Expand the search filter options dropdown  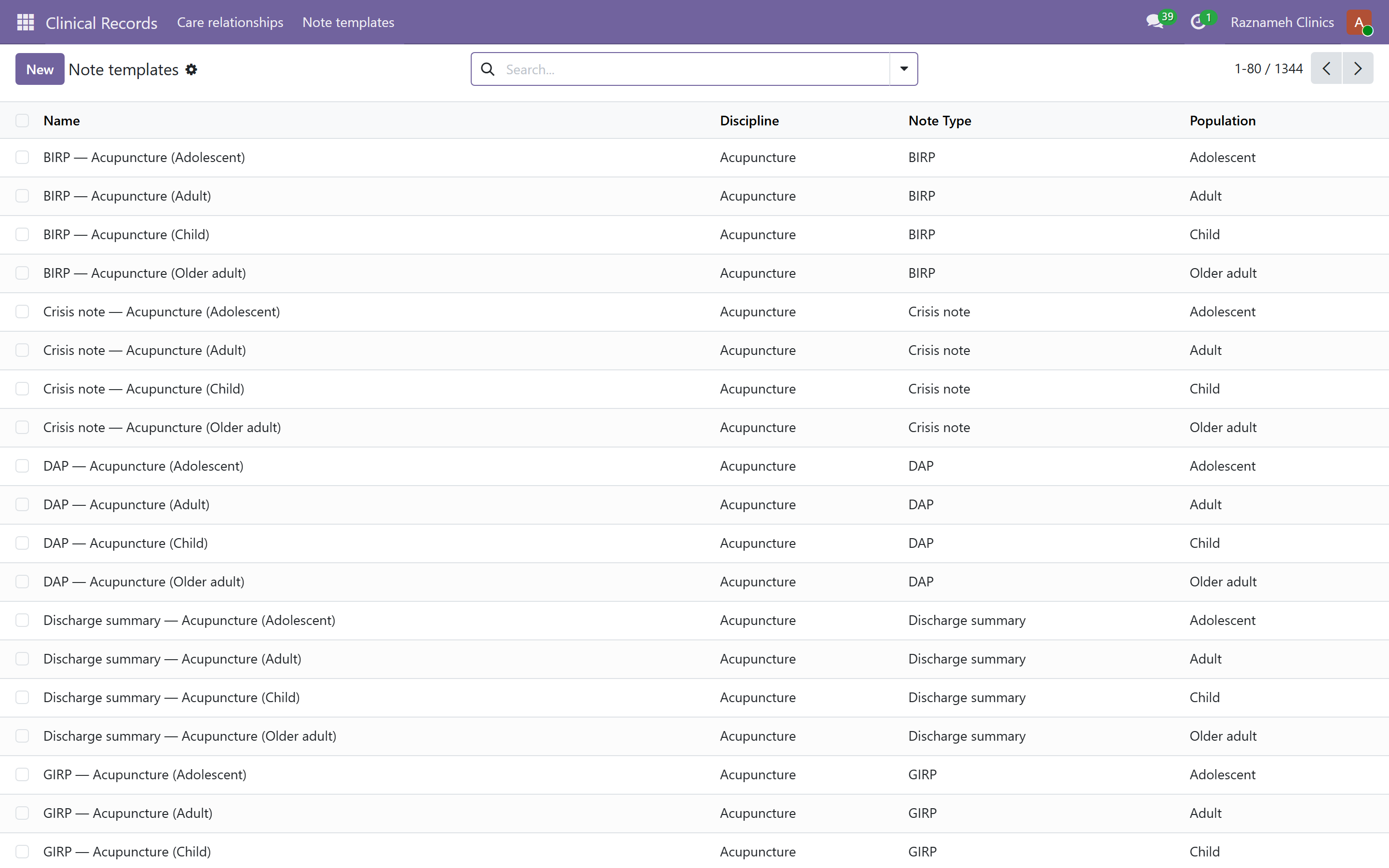click(903, 69)
